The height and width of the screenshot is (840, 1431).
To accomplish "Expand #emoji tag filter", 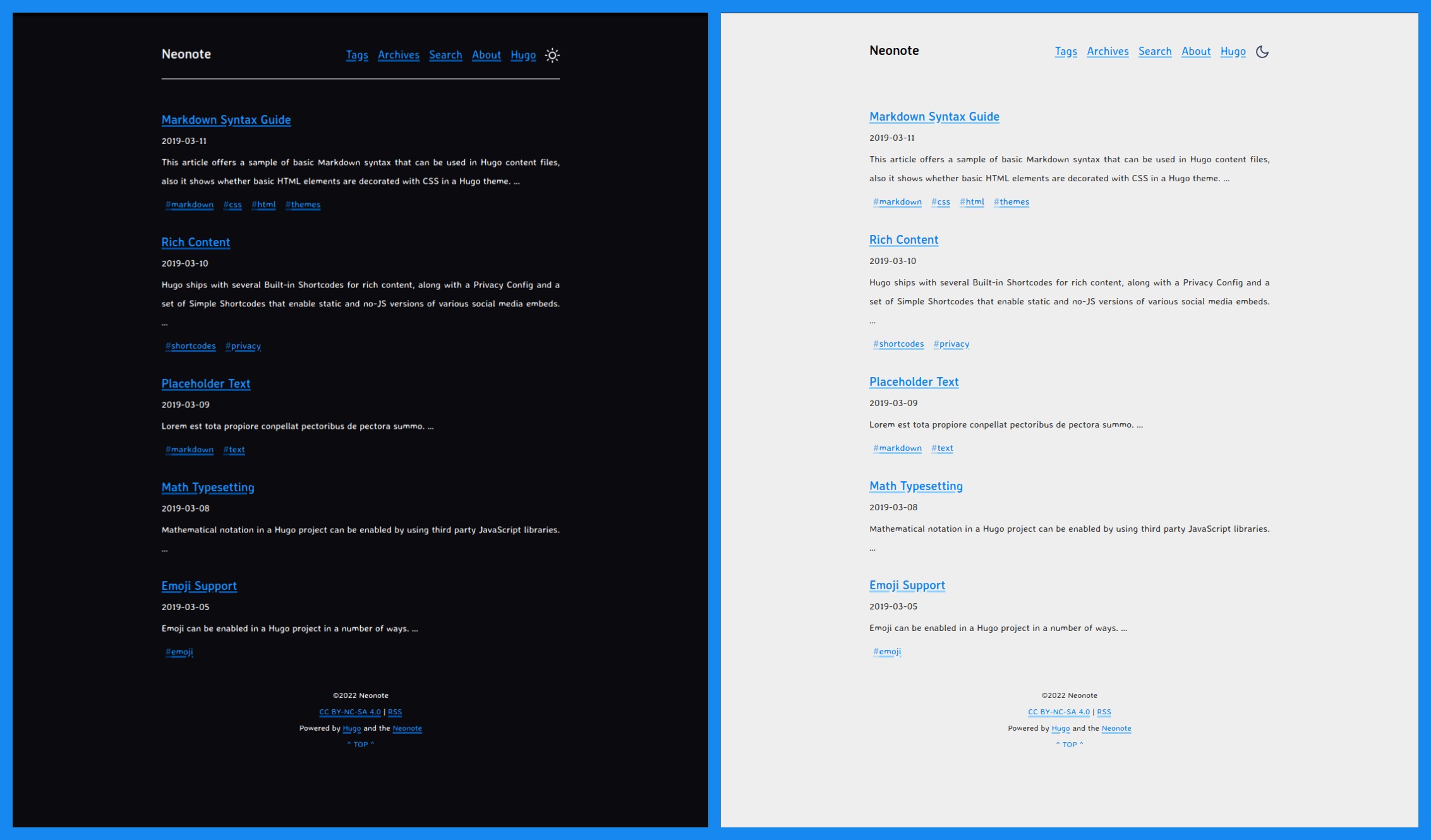I will [x=179, y=651].
